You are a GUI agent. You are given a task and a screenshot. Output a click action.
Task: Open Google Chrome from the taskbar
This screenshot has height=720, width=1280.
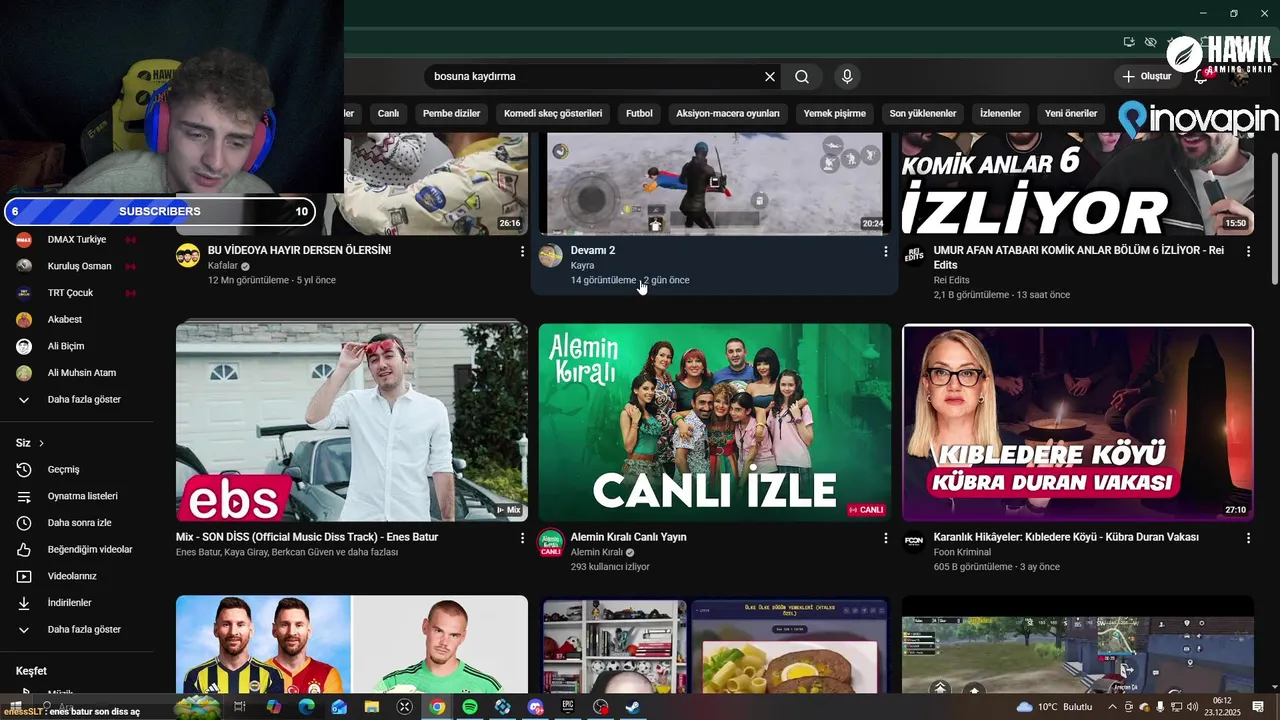coord(437,707)
